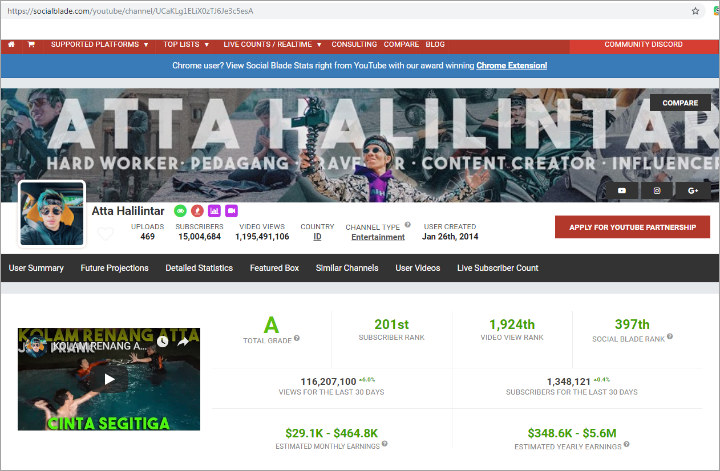
Task: Click the help icon beside Total Grade
Action: click(297, 338)
